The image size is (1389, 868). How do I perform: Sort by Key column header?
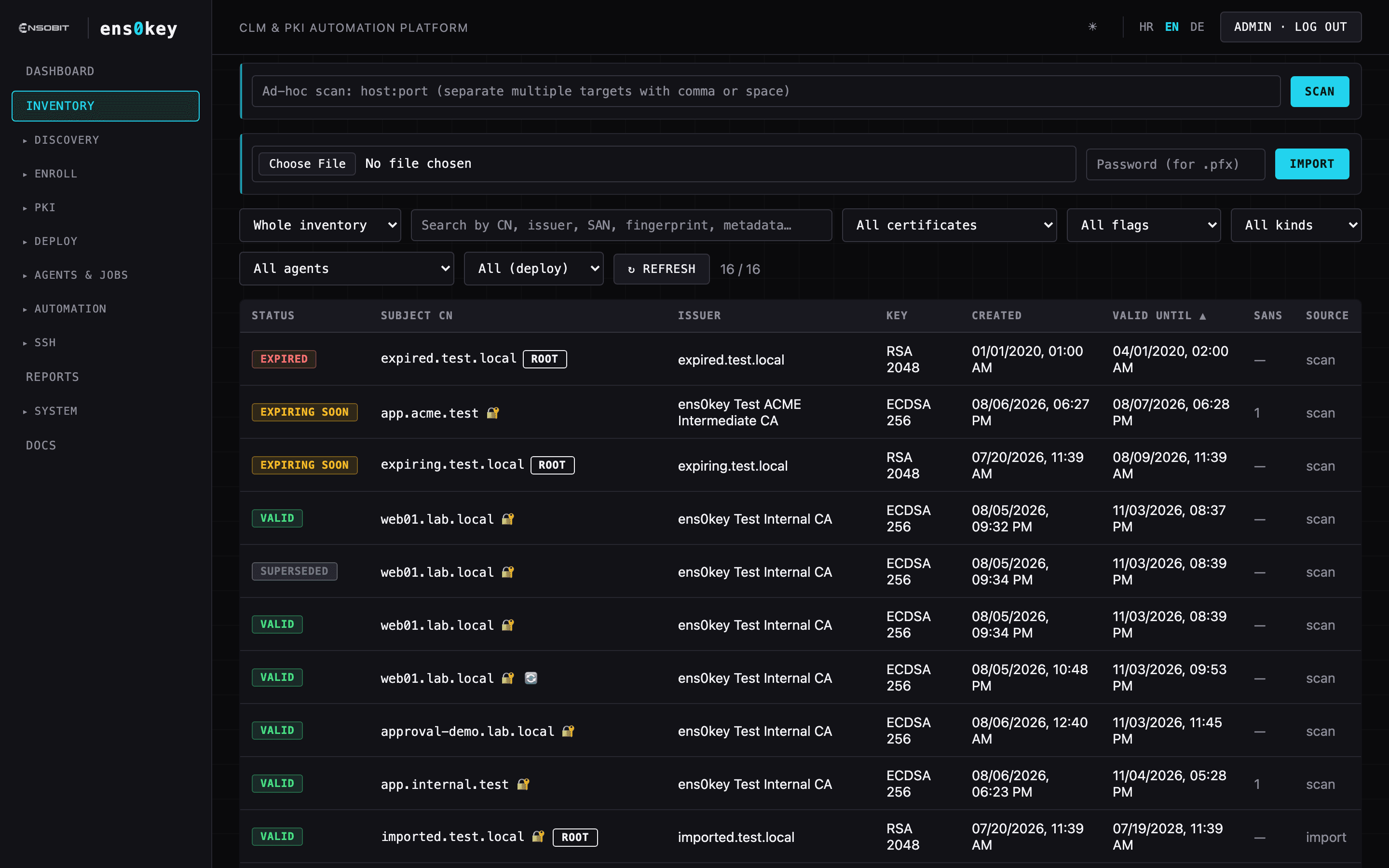897,316
